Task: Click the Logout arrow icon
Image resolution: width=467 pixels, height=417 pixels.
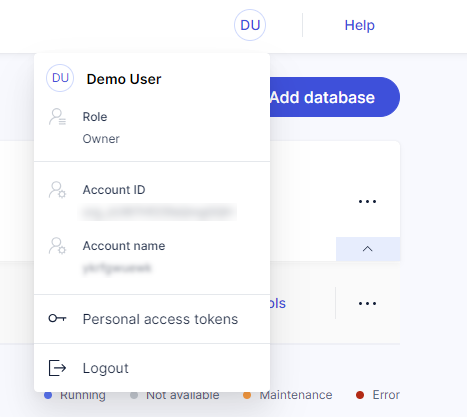Action: point(57,368)
